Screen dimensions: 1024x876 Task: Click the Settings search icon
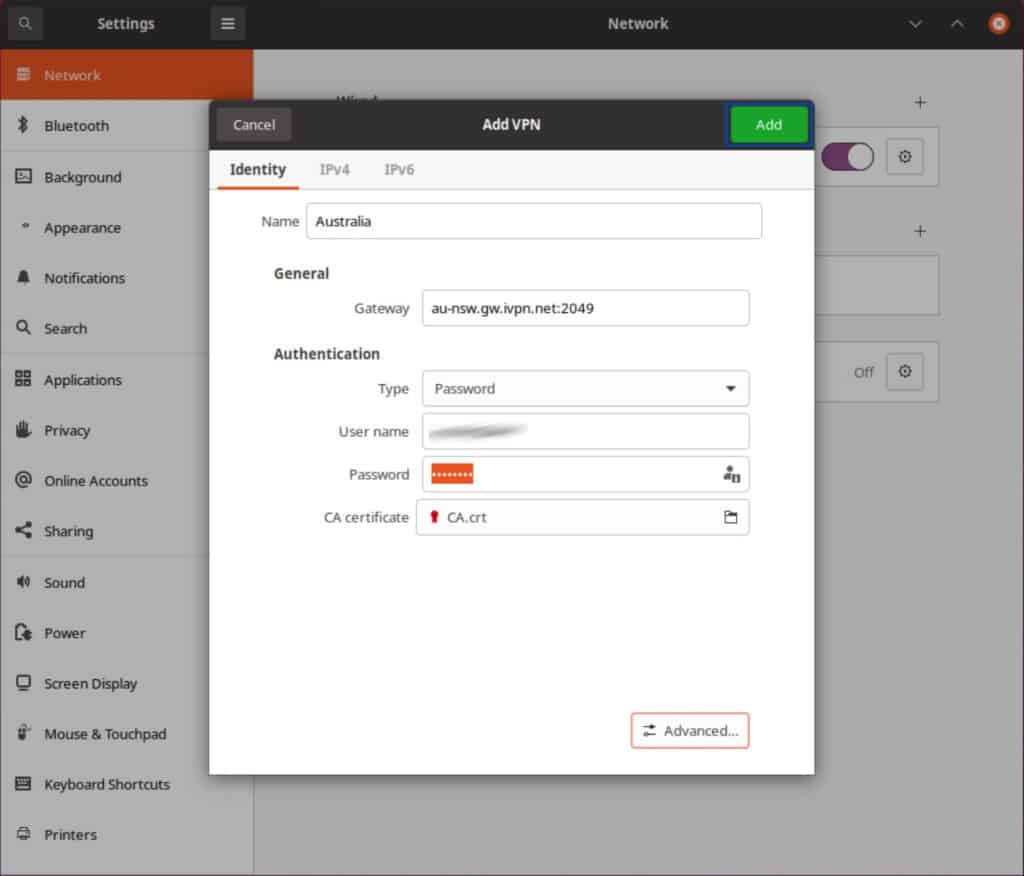click(25, 24)
